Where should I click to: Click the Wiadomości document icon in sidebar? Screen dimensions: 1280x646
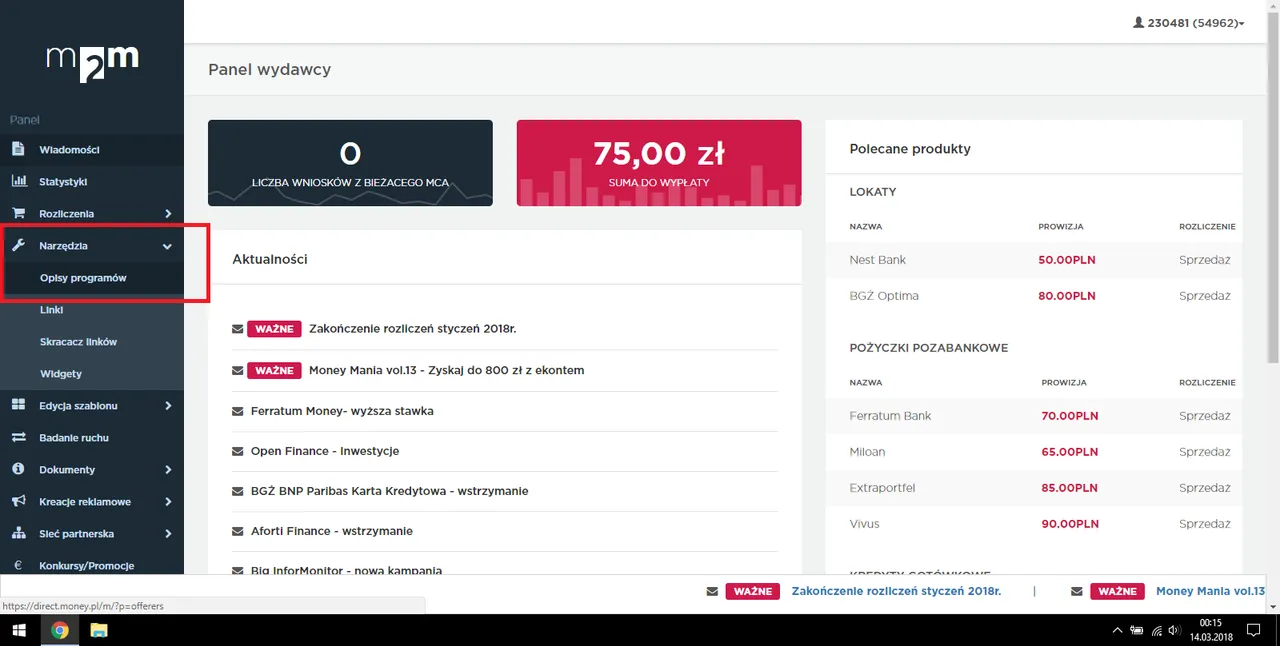coord(18,149)
